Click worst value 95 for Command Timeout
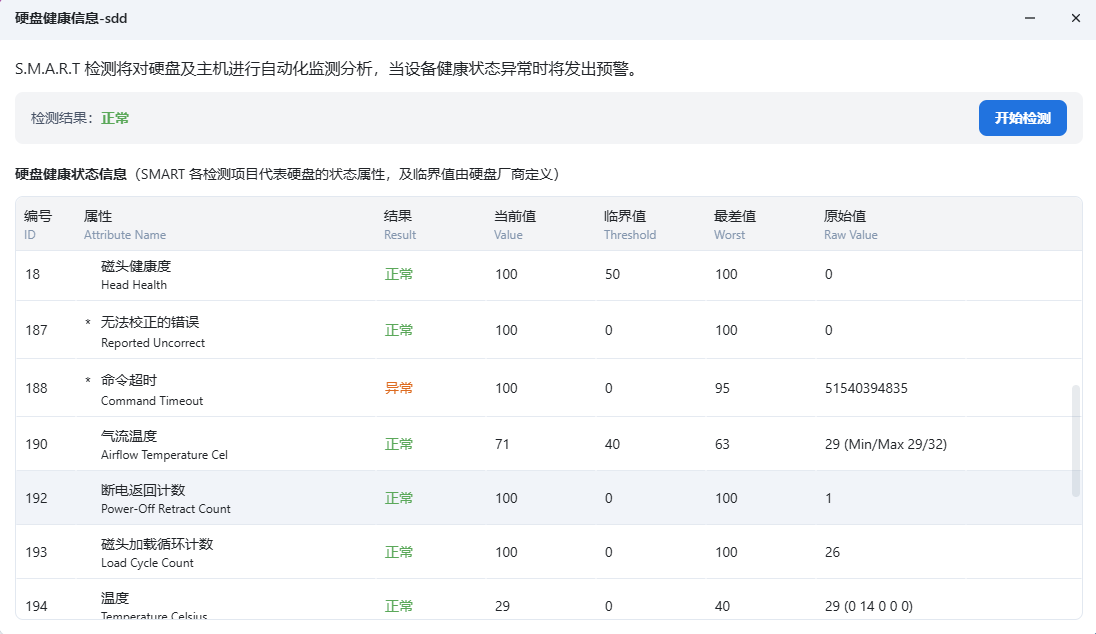Viewport: 1096px width, 634px height. 722,388
